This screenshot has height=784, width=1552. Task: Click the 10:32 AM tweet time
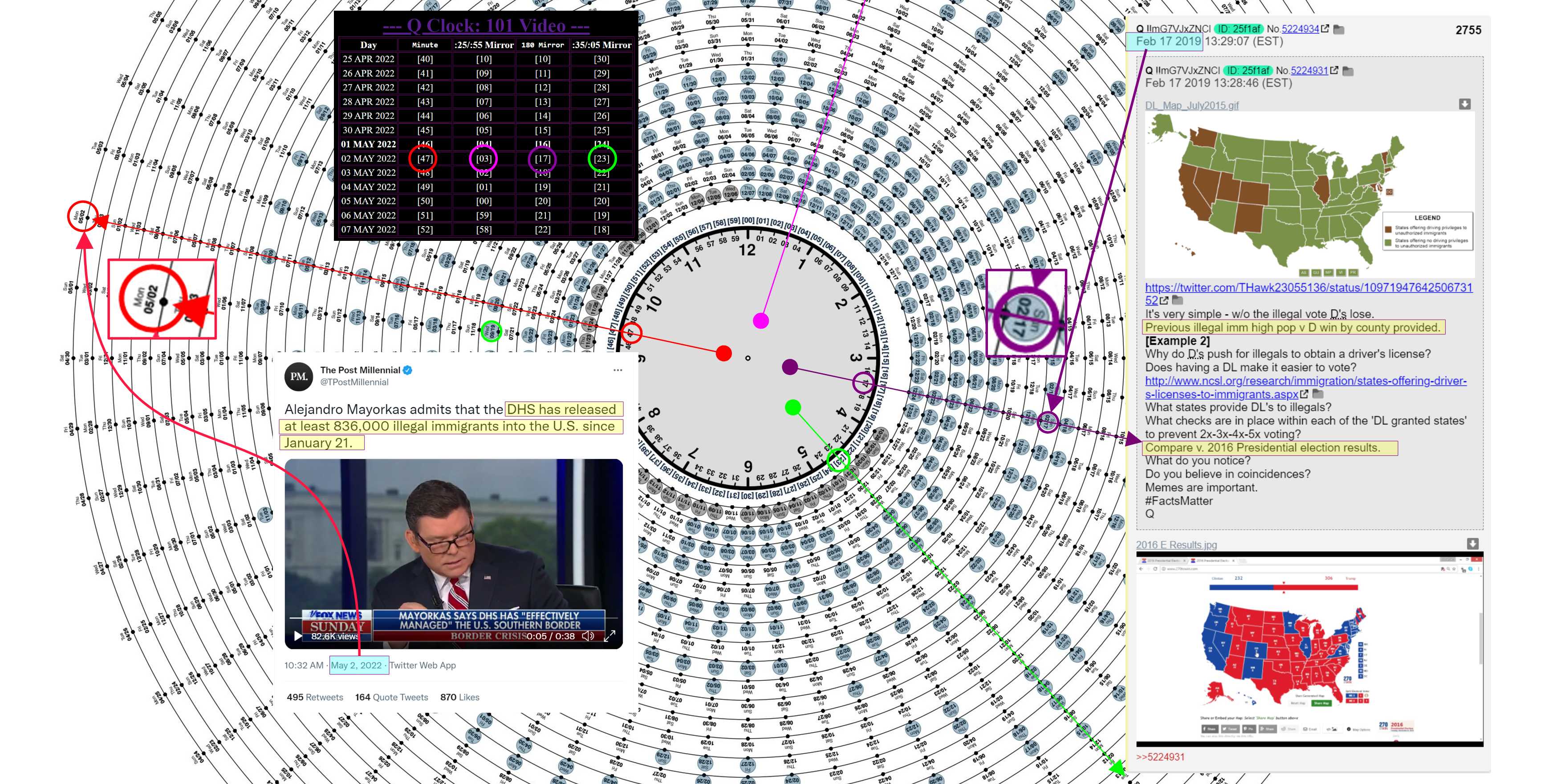pos(304,665)
